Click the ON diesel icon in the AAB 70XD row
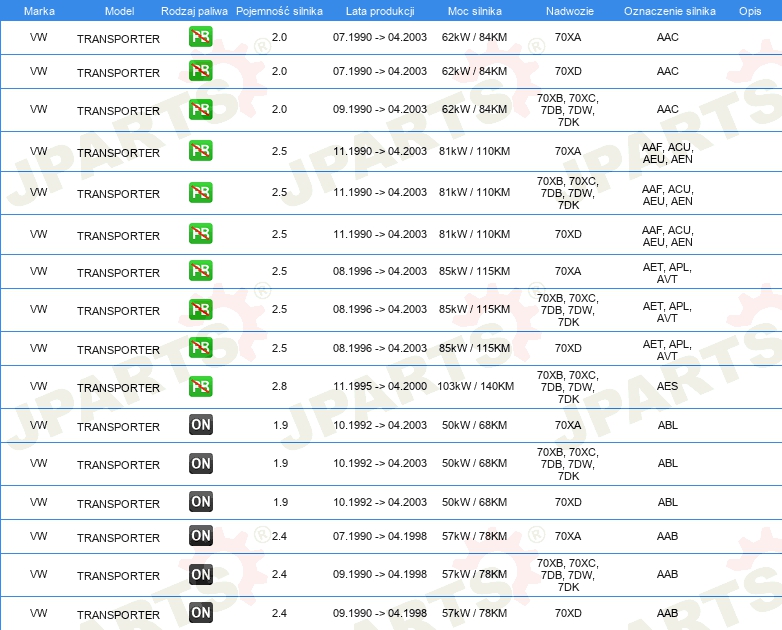 (x=200, y=613)
